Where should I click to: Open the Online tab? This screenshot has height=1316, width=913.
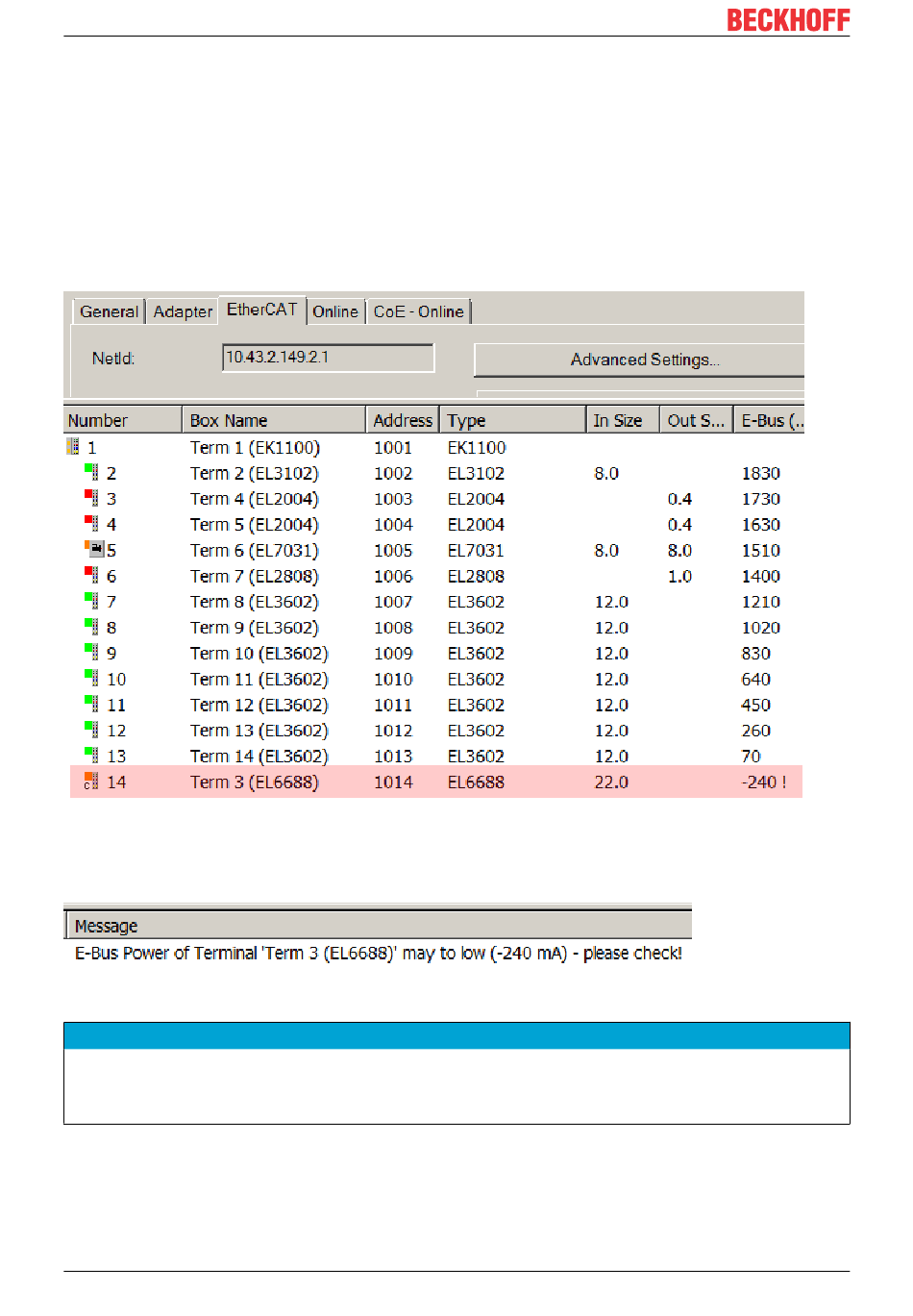[335, 311]
